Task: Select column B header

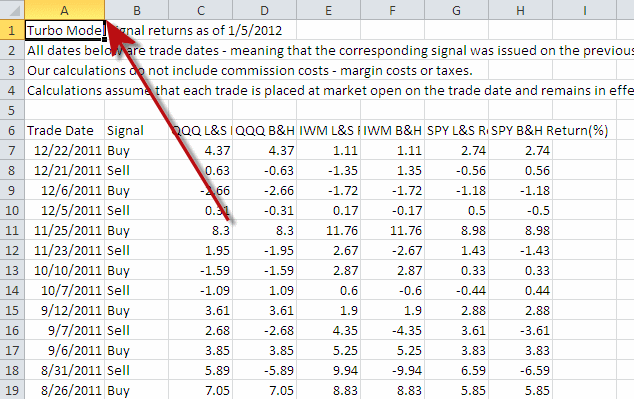Action: 137,10
